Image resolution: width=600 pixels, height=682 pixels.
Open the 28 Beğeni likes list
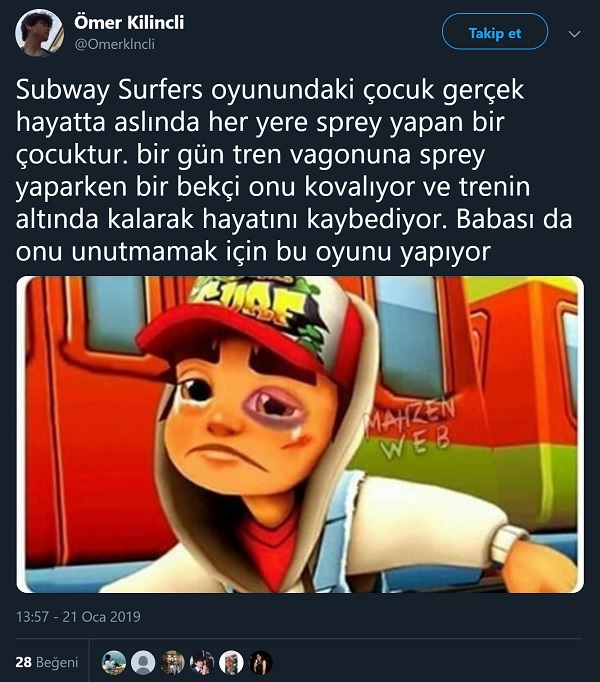(x=47, y=662)
